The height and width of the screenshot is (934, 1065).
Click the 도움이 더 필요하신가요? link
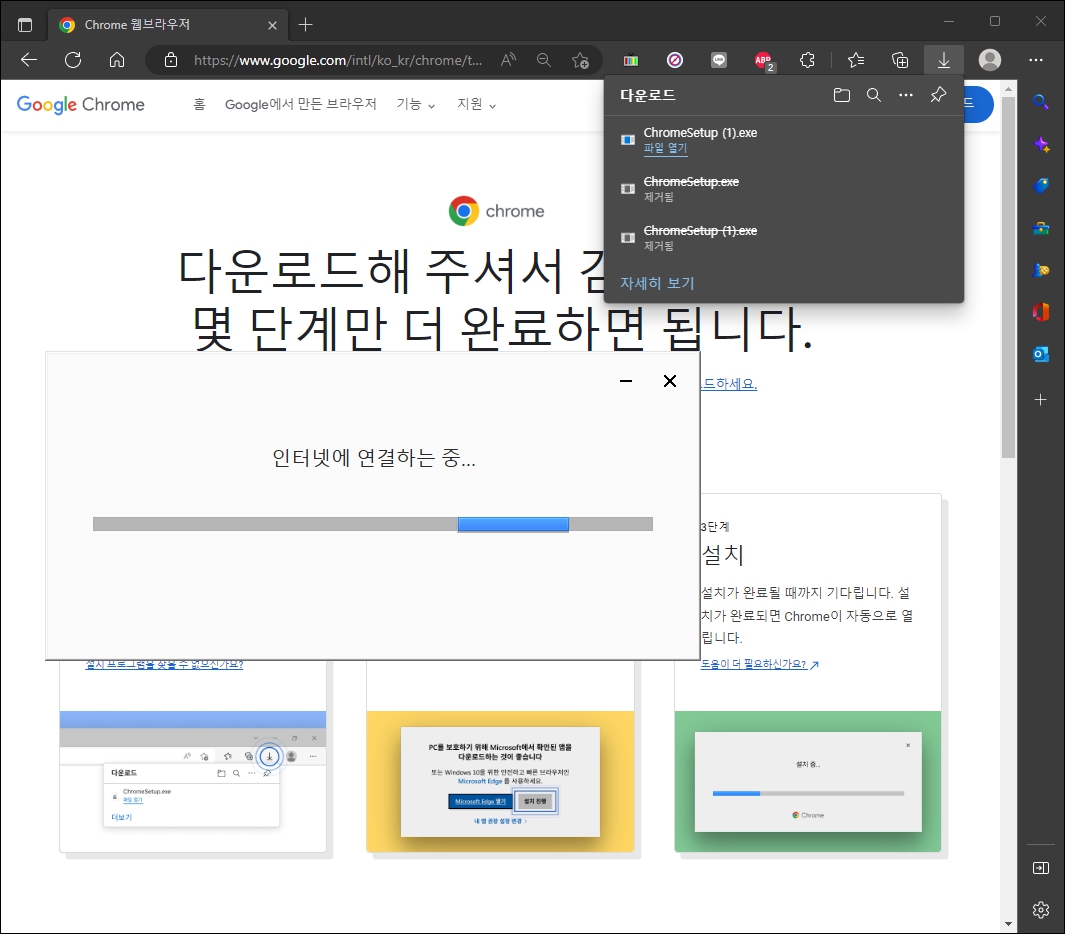[x=759, y=664]
